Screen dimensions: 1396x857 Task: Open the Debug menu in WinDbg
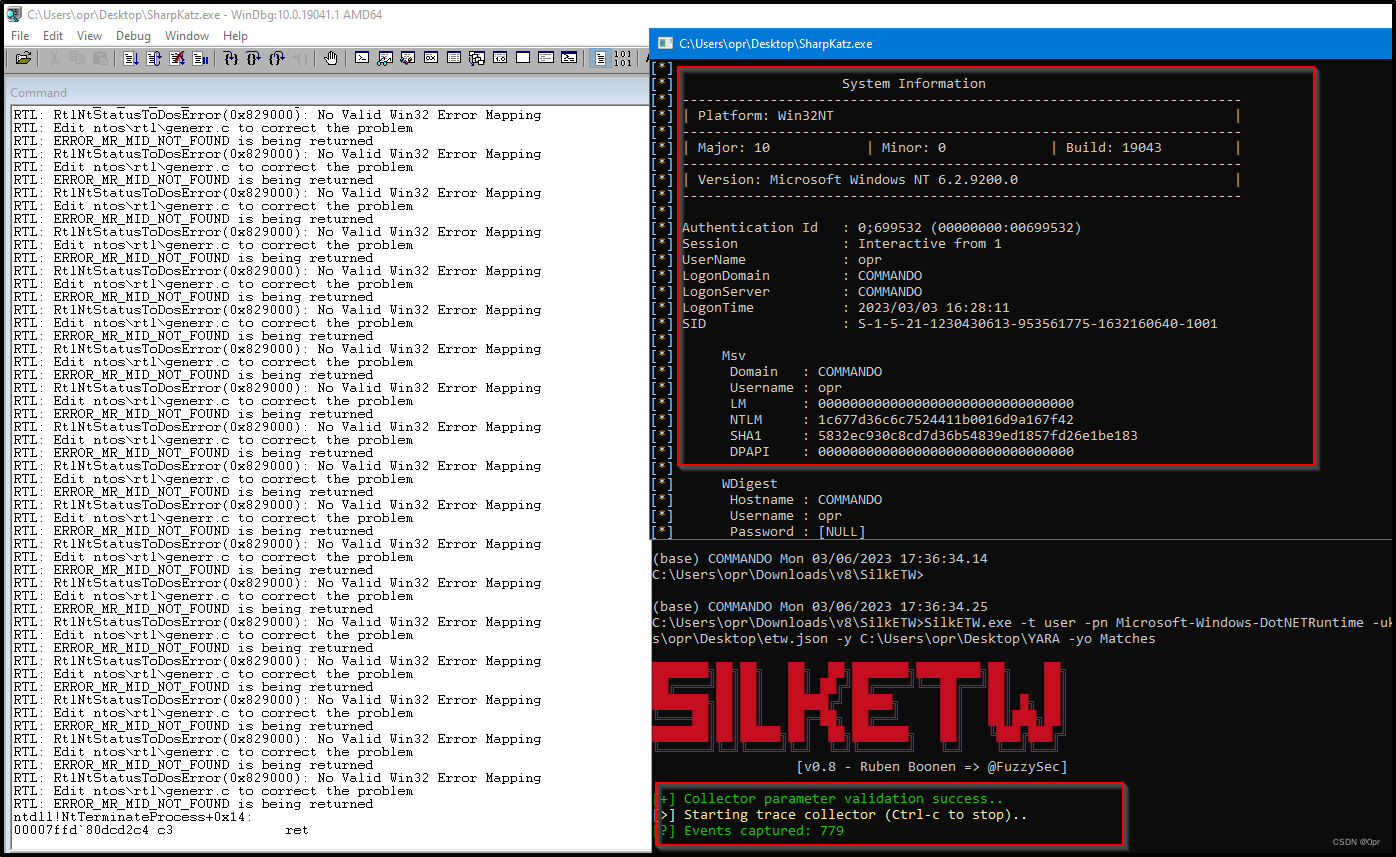click(133, 35)
